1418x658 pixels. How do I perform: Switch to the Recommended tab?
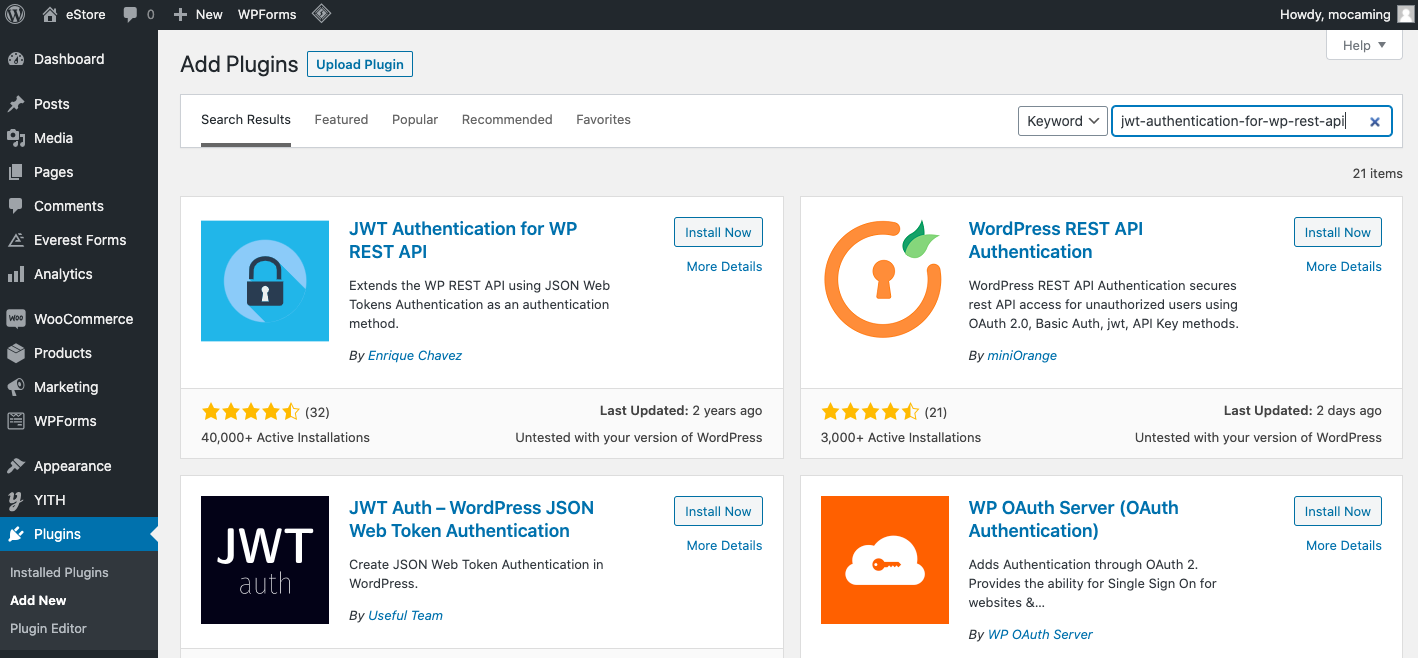pyautogui.click(x=507, y=119)
